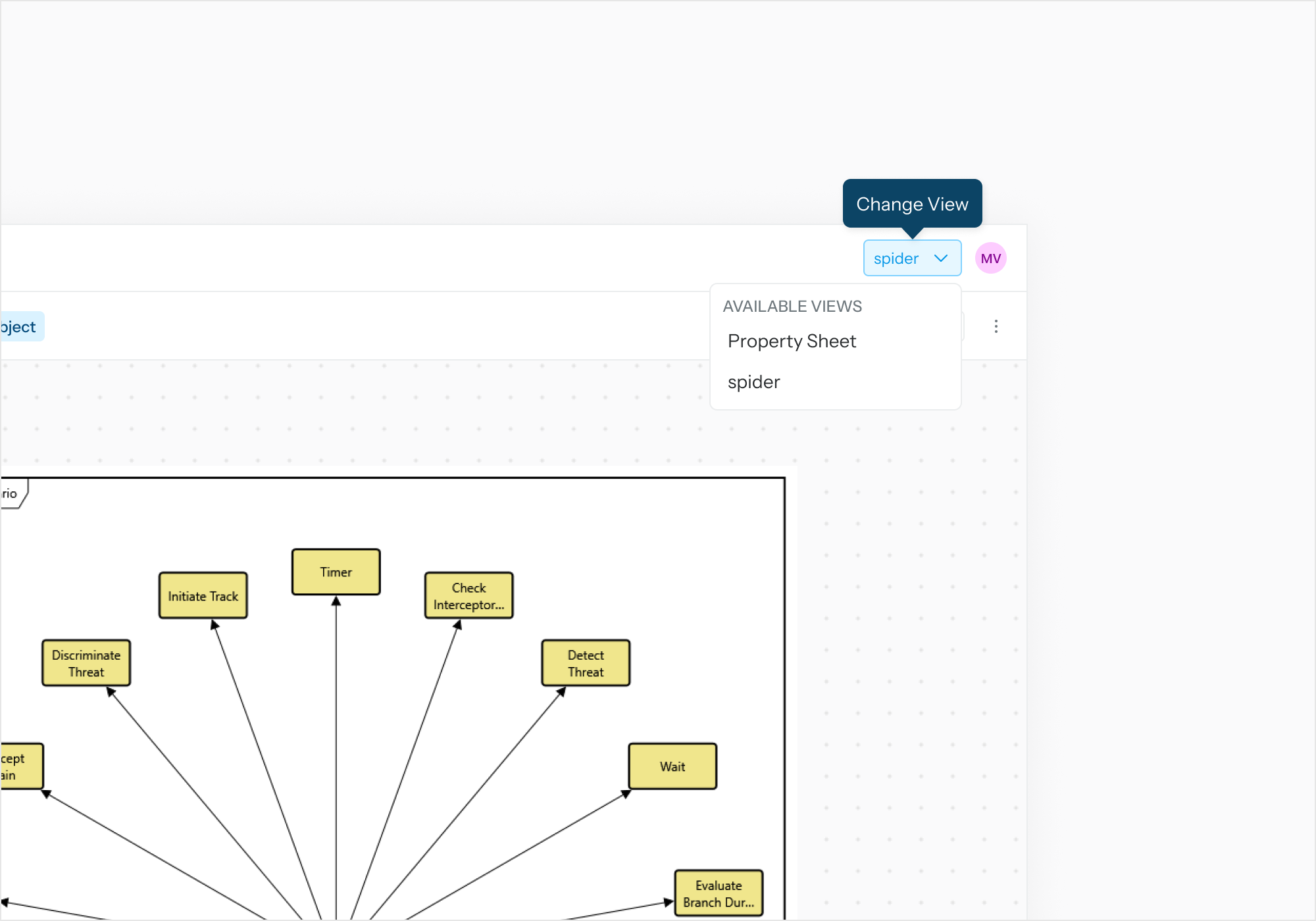The height and width of the screenshot is (921, 1316).
Task: Click the AVAILABLE VIEWS header label
Action: point(792,306)
